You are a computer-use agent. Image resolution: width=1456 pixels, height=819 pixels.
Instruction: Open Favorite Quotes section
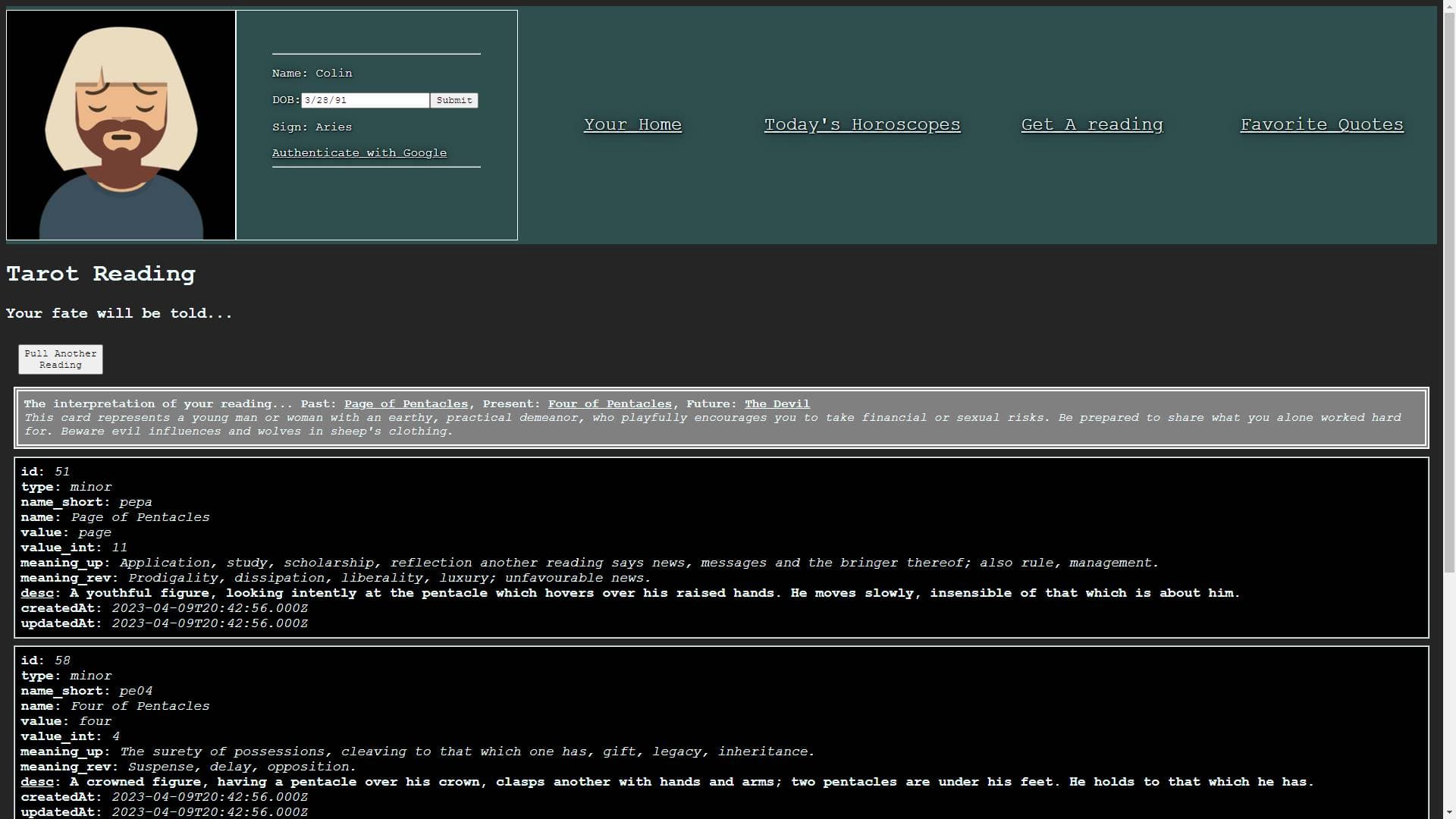click(1322, 124)
